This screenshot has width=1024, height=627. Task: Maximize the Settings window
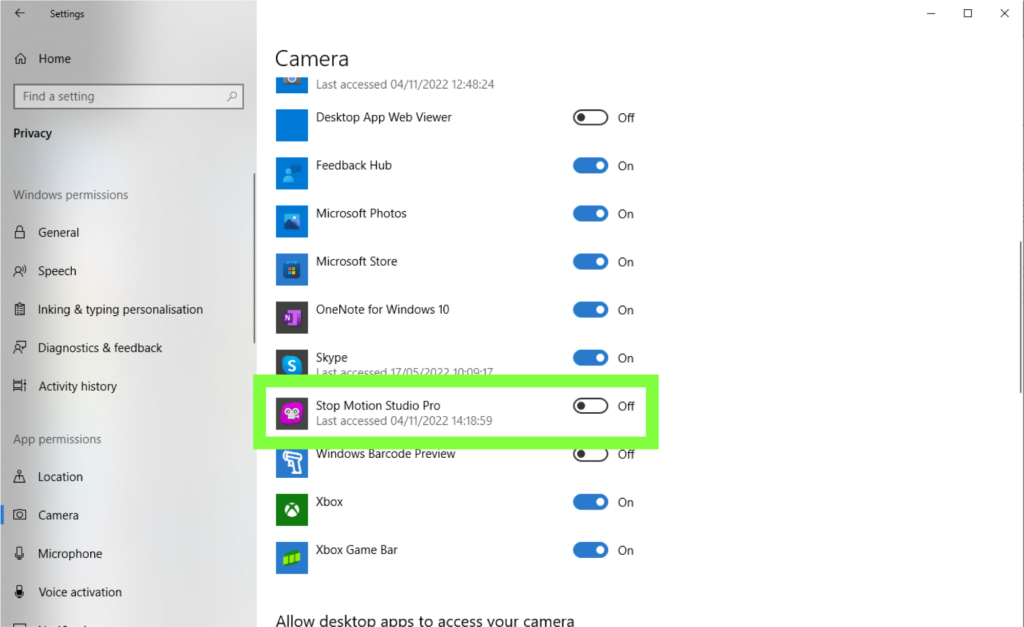(968, 13)
